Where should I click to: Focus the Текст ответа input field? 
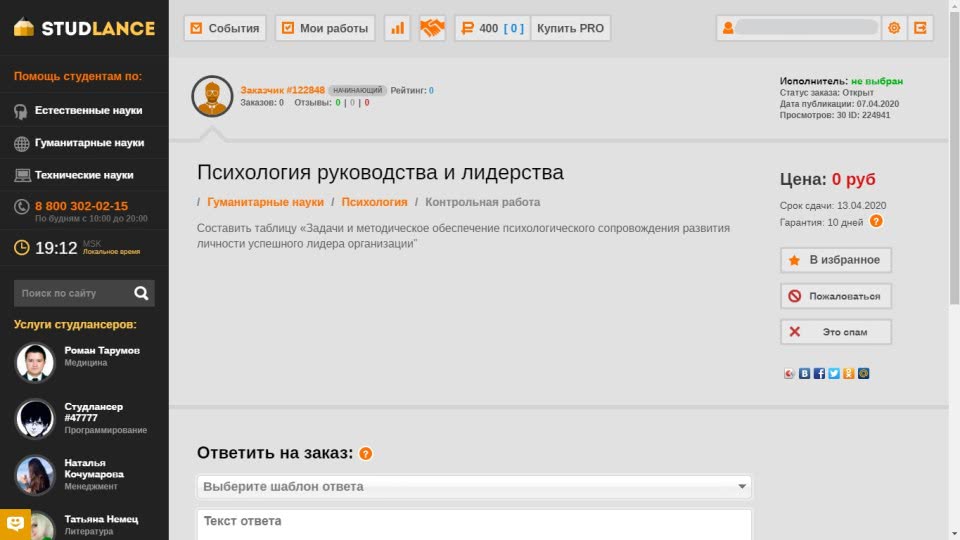coord(474,524)
